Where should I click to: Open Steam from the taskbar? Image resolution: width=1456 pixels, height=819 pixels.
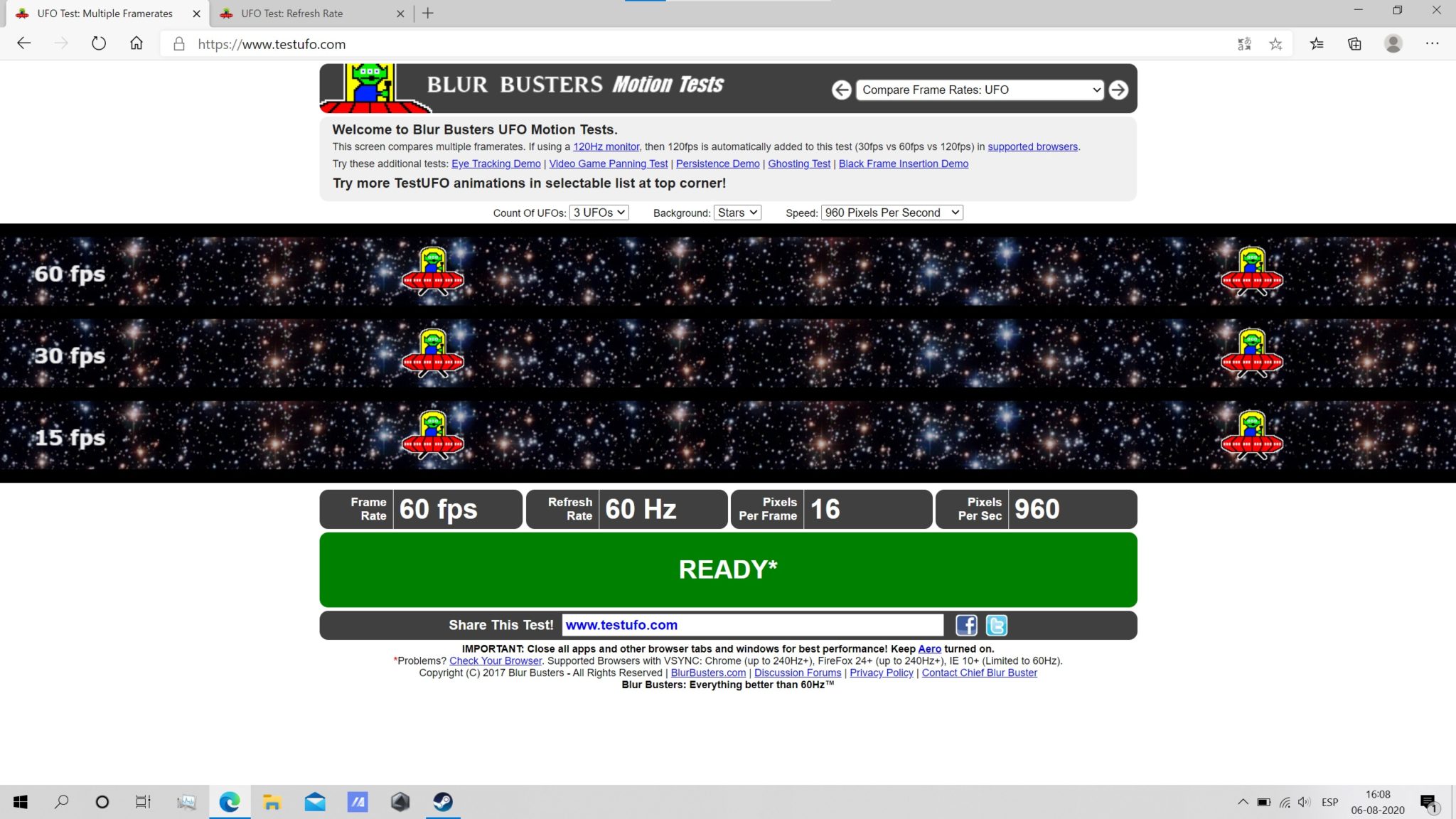tap(443, 802)
